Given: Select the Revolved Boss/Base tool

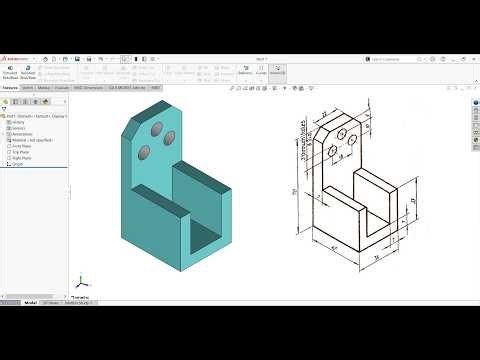Looking at the screenshot, I should [28, 73].
